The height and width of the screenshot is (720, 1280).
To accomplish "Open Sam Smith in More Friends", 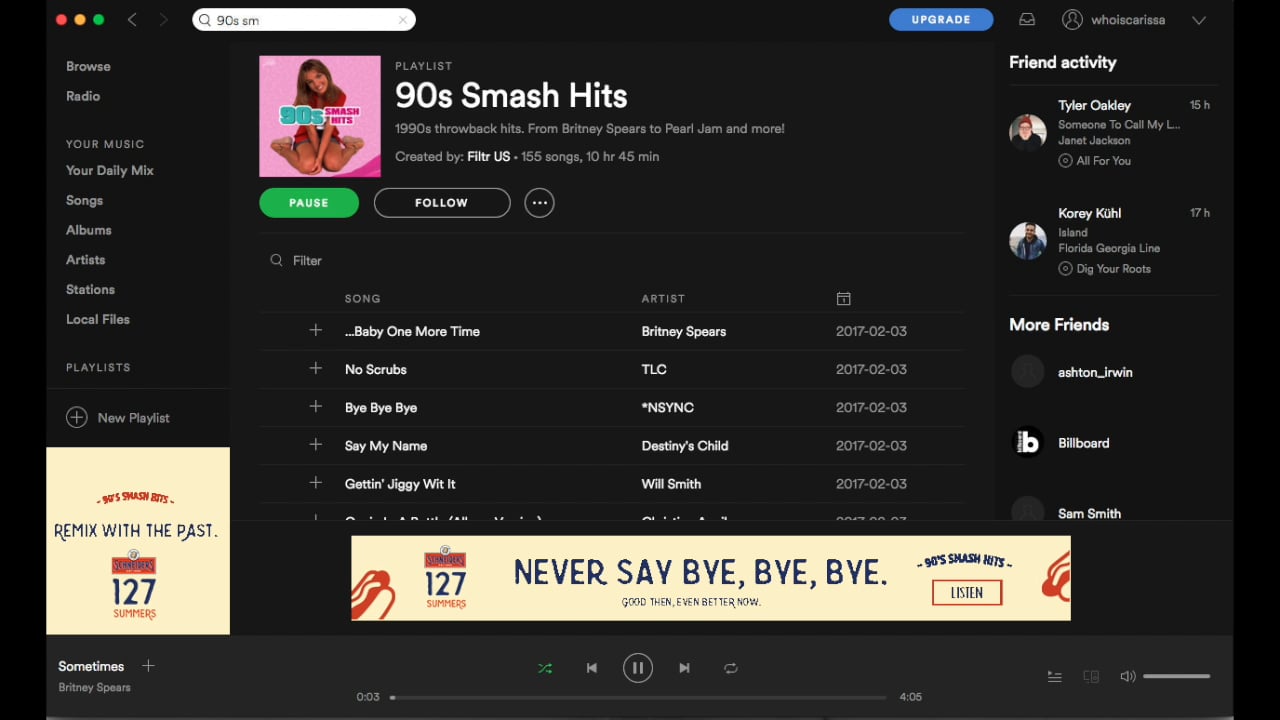I will click(1090, 513).
